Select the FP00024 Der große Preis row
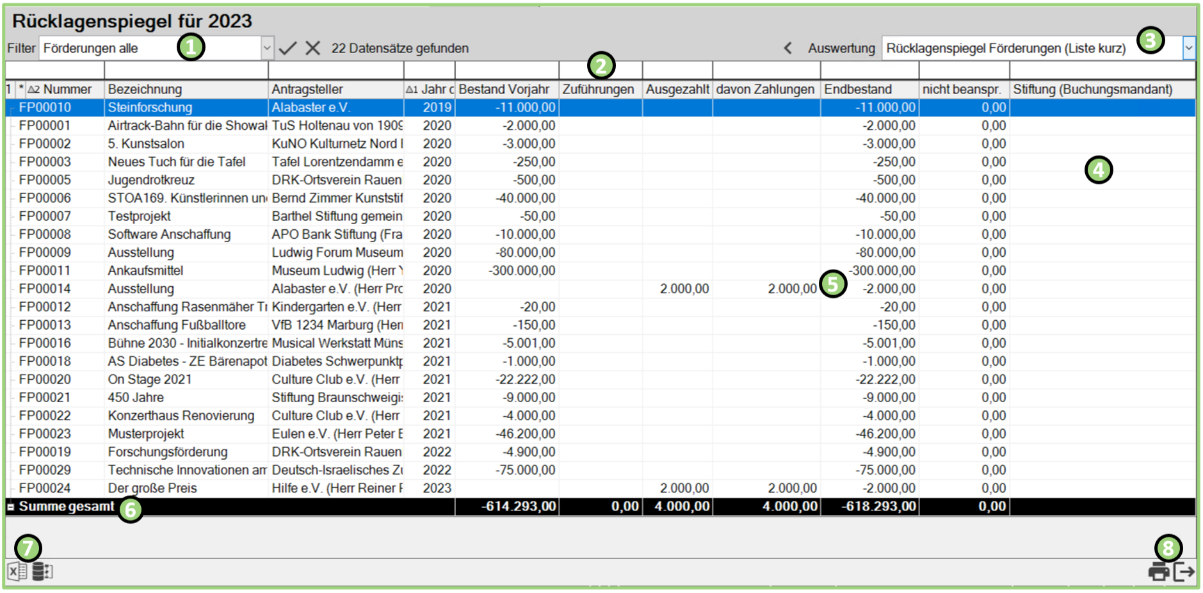The image size is (1203, 593). tap(150, 488)
